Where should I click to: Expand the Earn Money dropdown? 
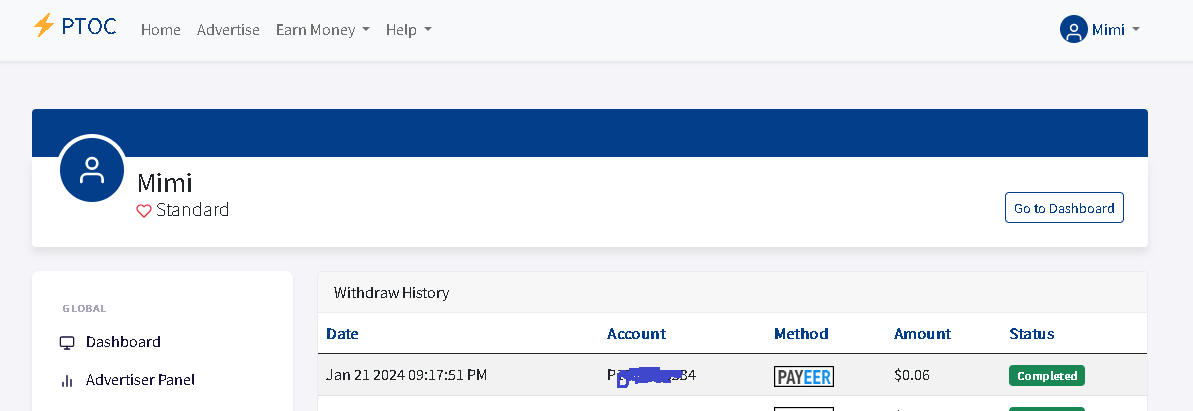click(323, 30)
